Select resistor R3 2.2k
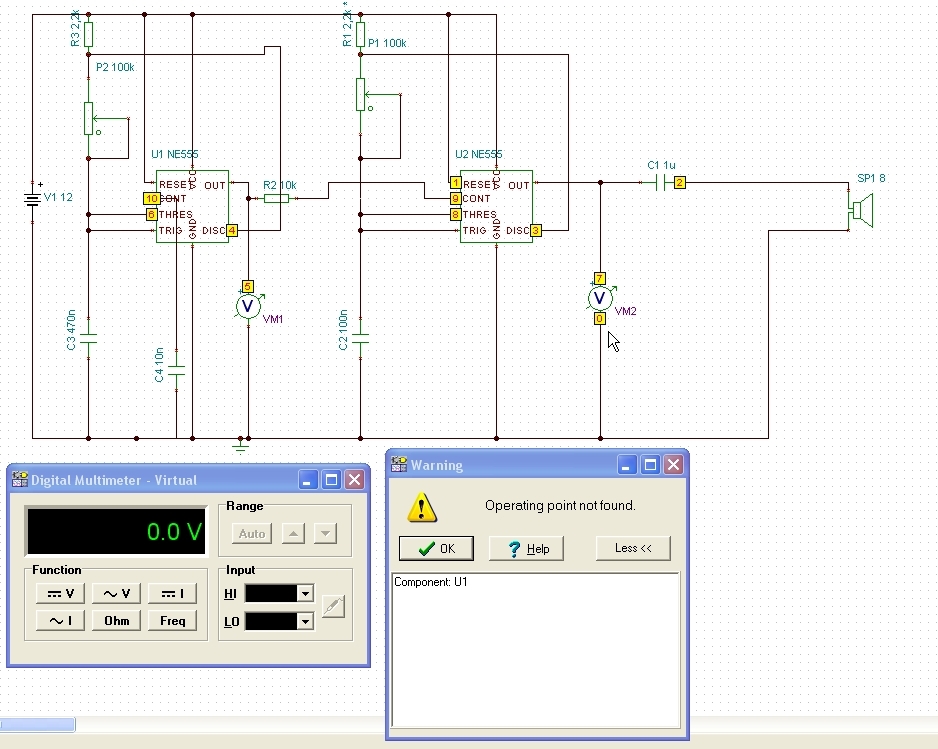Image resolution: width=938 pixels, height=749 pixels. 89,34
